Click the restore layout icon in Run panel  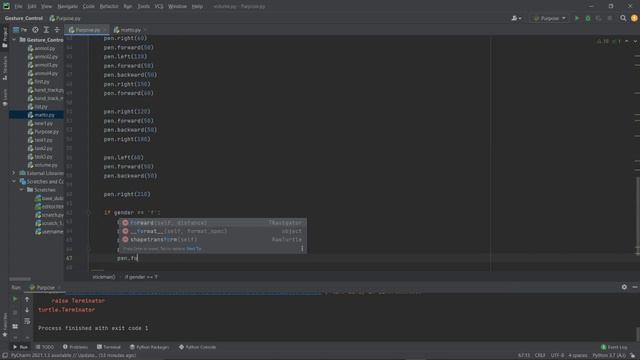pos(15,326)
